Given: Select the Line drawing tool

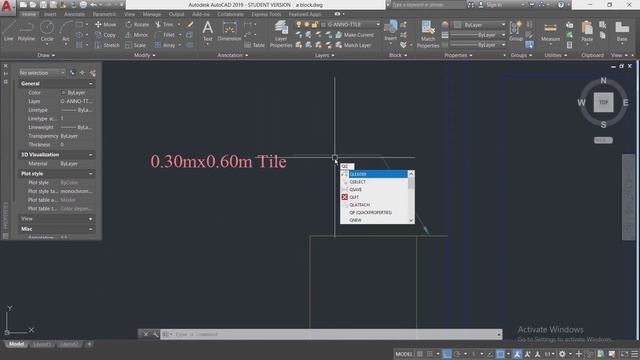Looking at the screenshot, I should (x=9, y=31).
